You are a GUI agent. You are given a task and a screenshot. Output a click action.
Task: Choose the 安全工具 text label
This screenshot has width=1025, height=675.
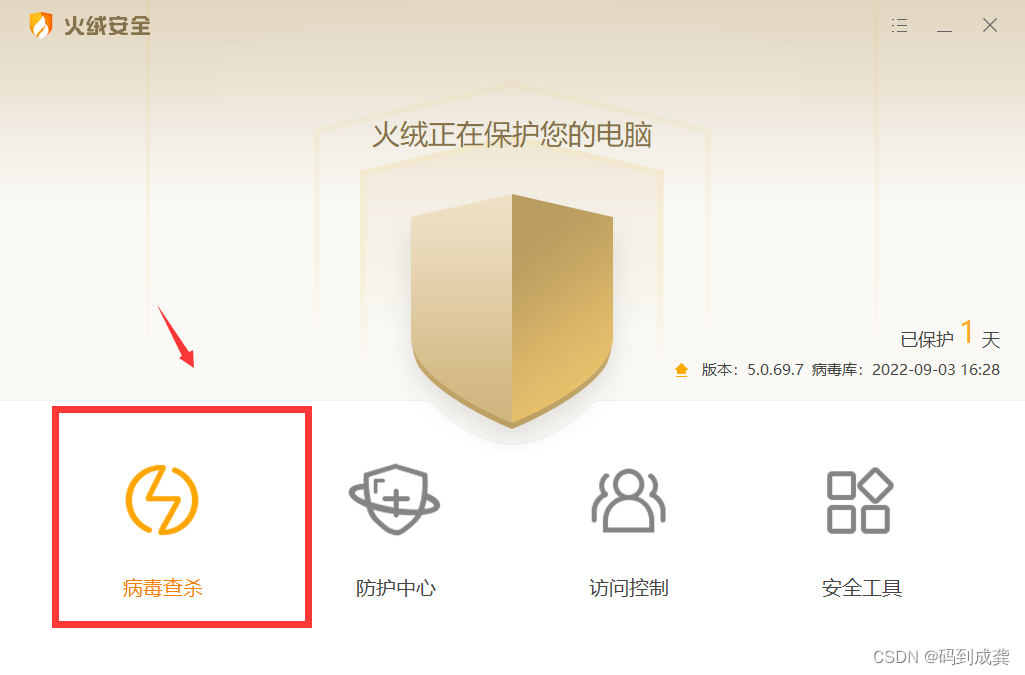coord(862,588)
